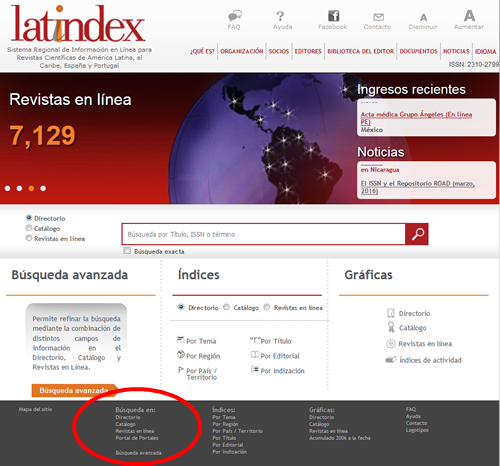500x466 pixels.
Task: Open Portal de Portales footer link
Action: coord(137,438)
